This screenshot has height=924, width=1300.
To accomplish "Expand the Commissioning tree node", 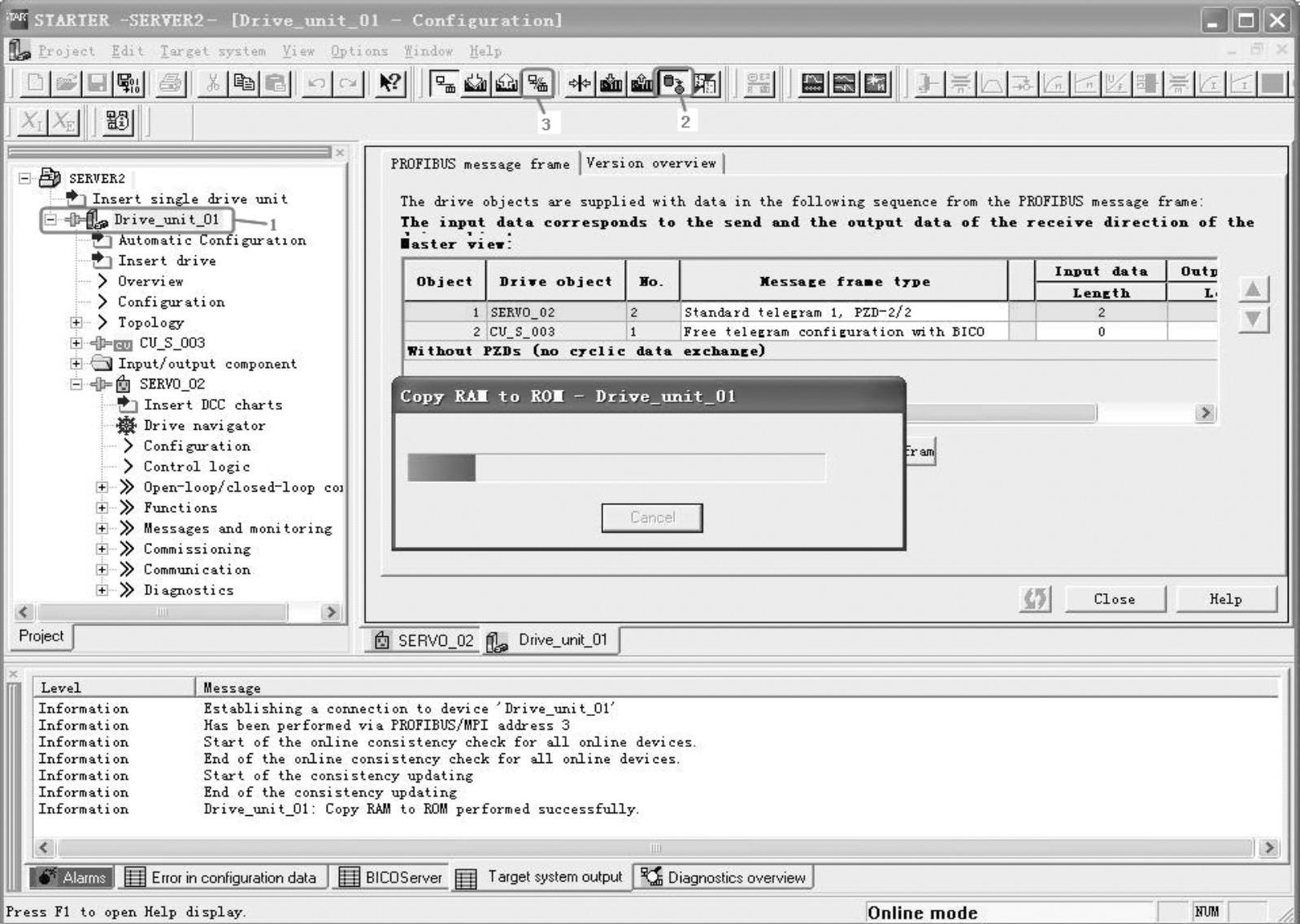I will (x=102, y=549).
